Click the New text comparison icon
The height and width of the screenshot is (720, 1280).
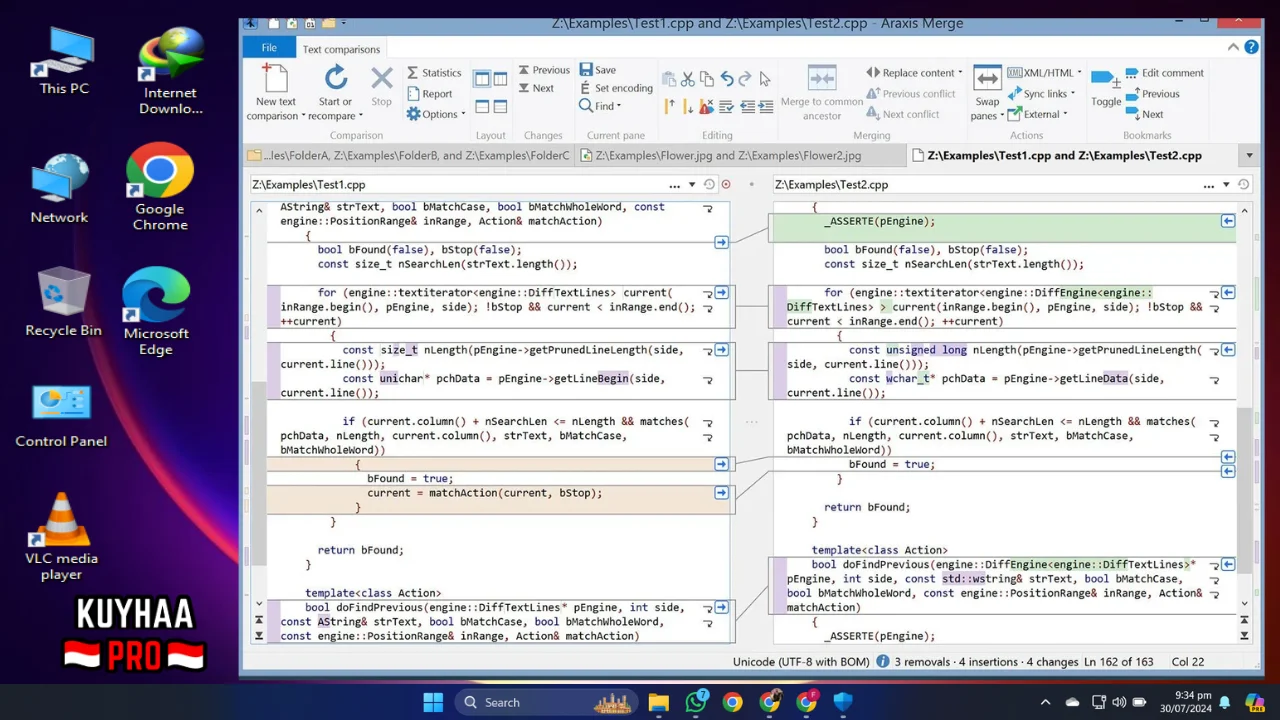click(275, 78)
